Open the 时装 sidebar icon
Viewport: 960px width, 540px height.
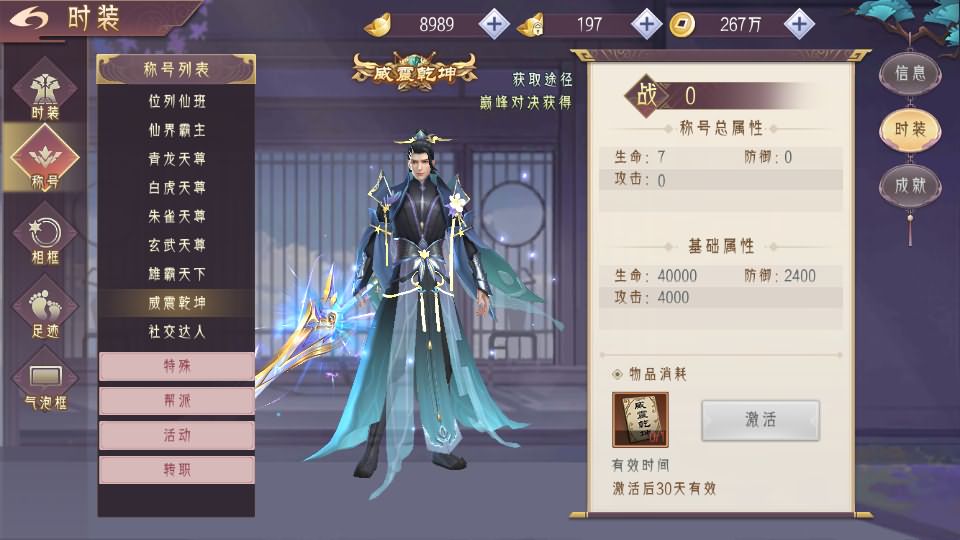point(45,91)
